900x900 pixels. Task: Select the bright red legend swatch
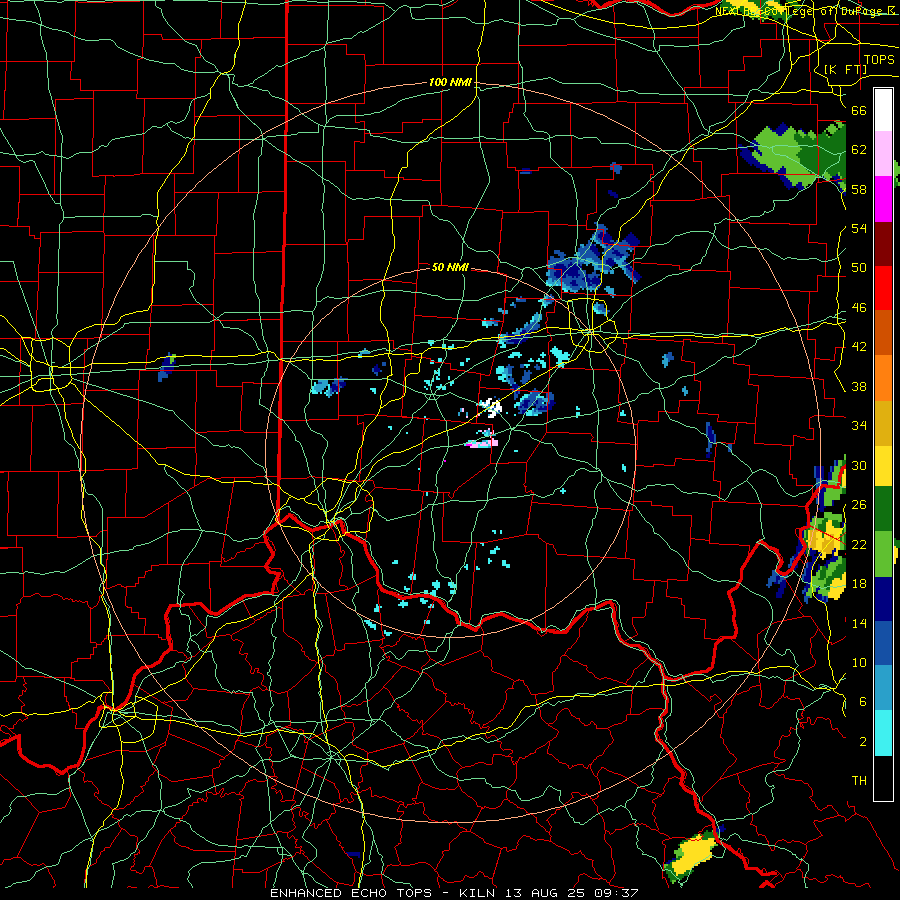[x=883, y=288]
